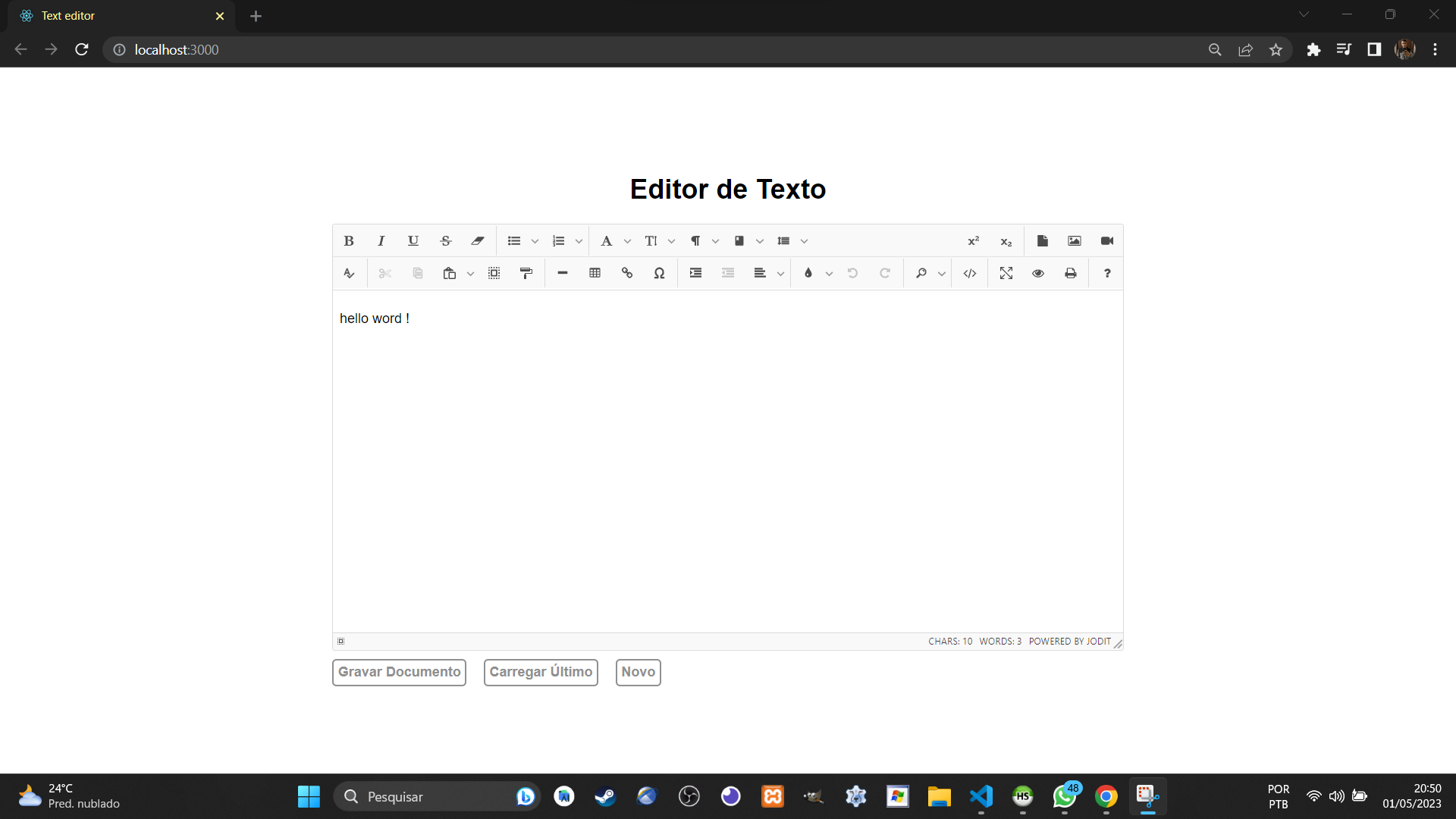Image resolution: width=1456 pixels, height=819 pixels.
Task: Switch to source code view icon
Action: point(970,273)
